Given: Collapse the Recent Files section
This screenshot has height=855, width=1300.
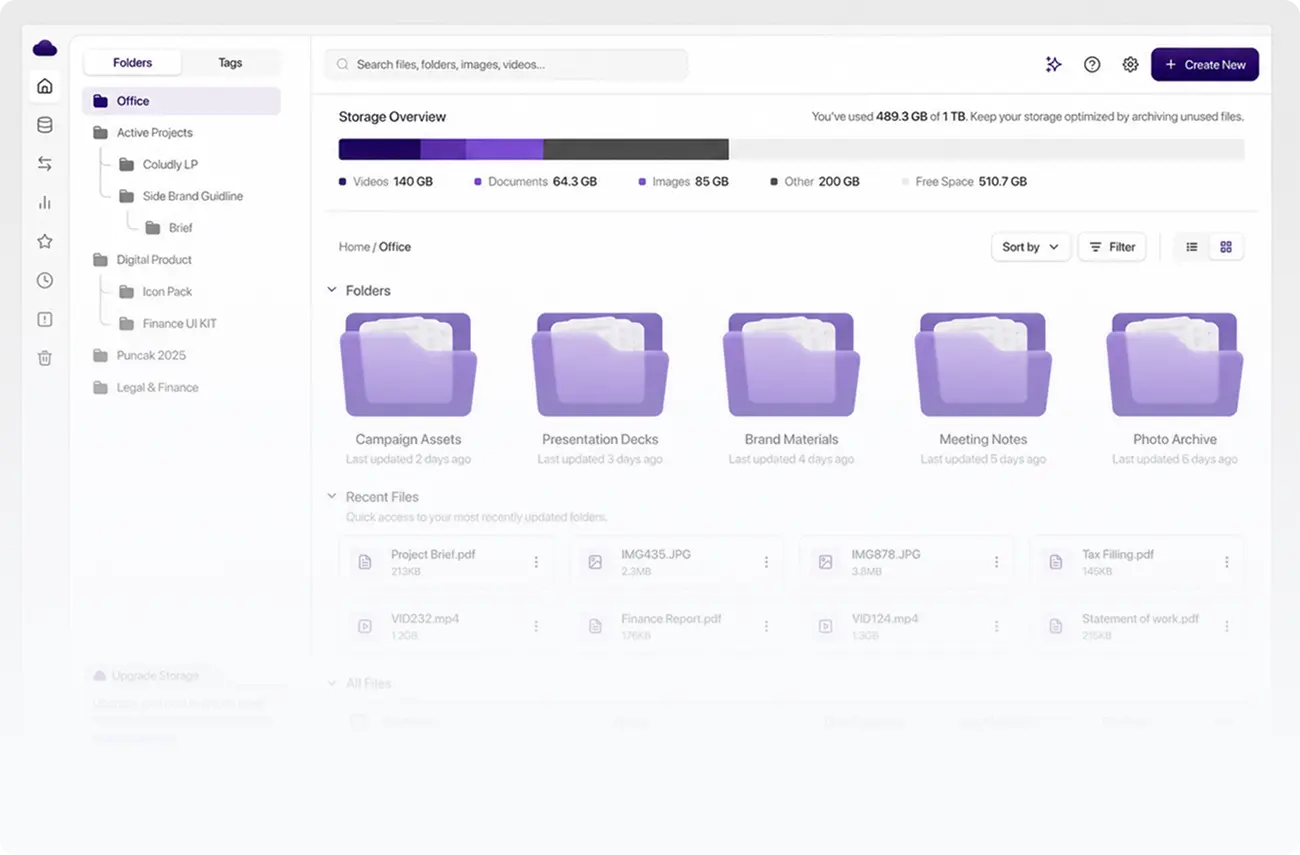Looking at the screenshot, I should [332, 496].
